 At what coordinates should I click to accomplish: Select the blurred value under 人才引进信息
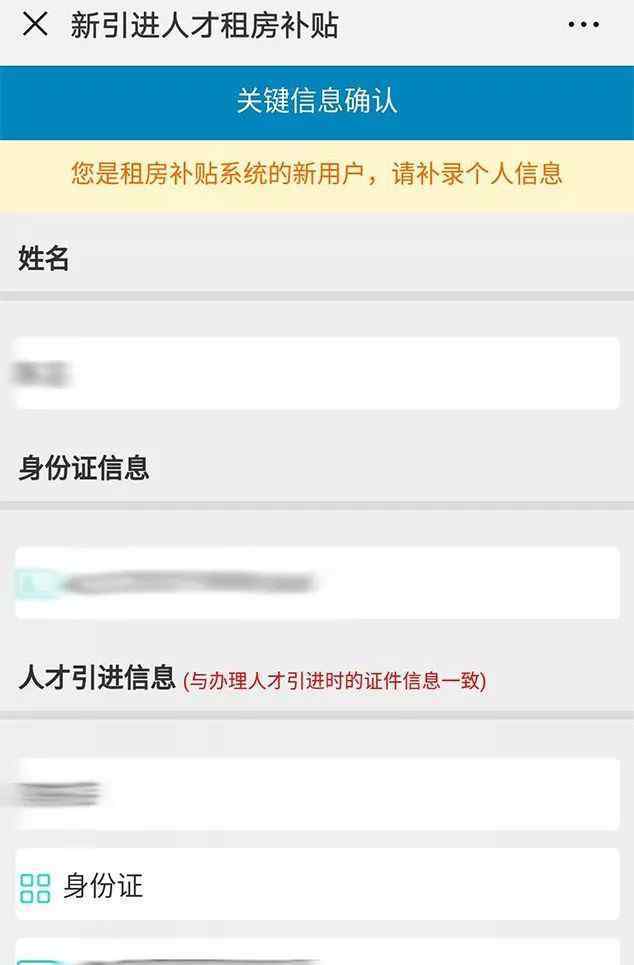57,793
